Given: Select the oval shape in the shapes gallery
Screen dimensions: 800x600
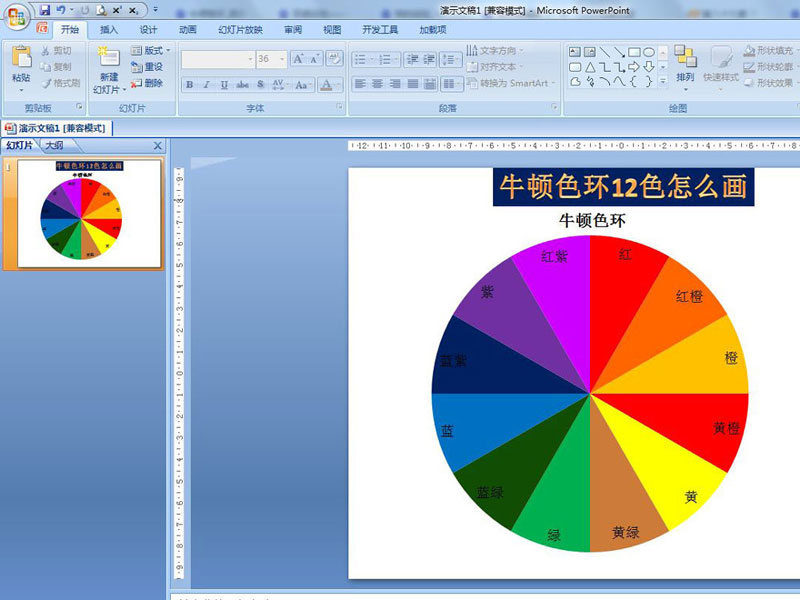Looking at the screenshot, I should [x=649, y=52].
